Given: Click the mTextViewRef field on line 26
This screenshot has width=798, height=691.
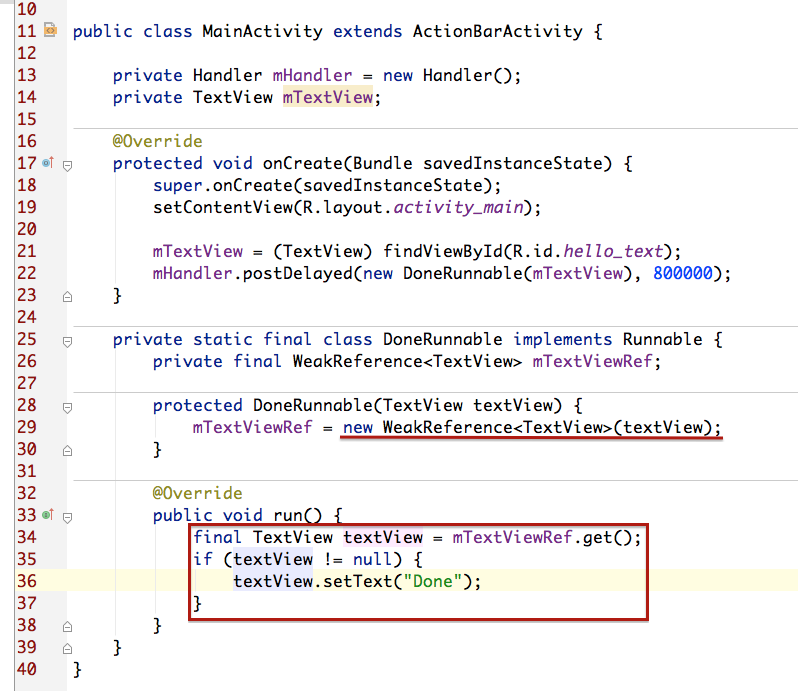Looking at the screenshot, I should coord(592,361).
